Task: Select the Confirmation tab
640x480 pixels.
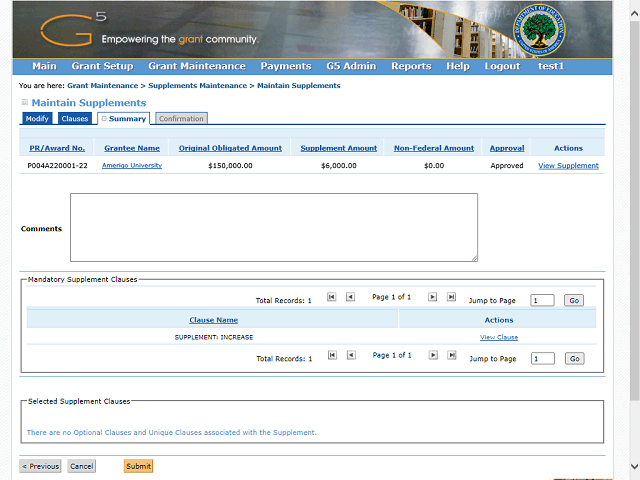Action: click(x=181, y=118)
